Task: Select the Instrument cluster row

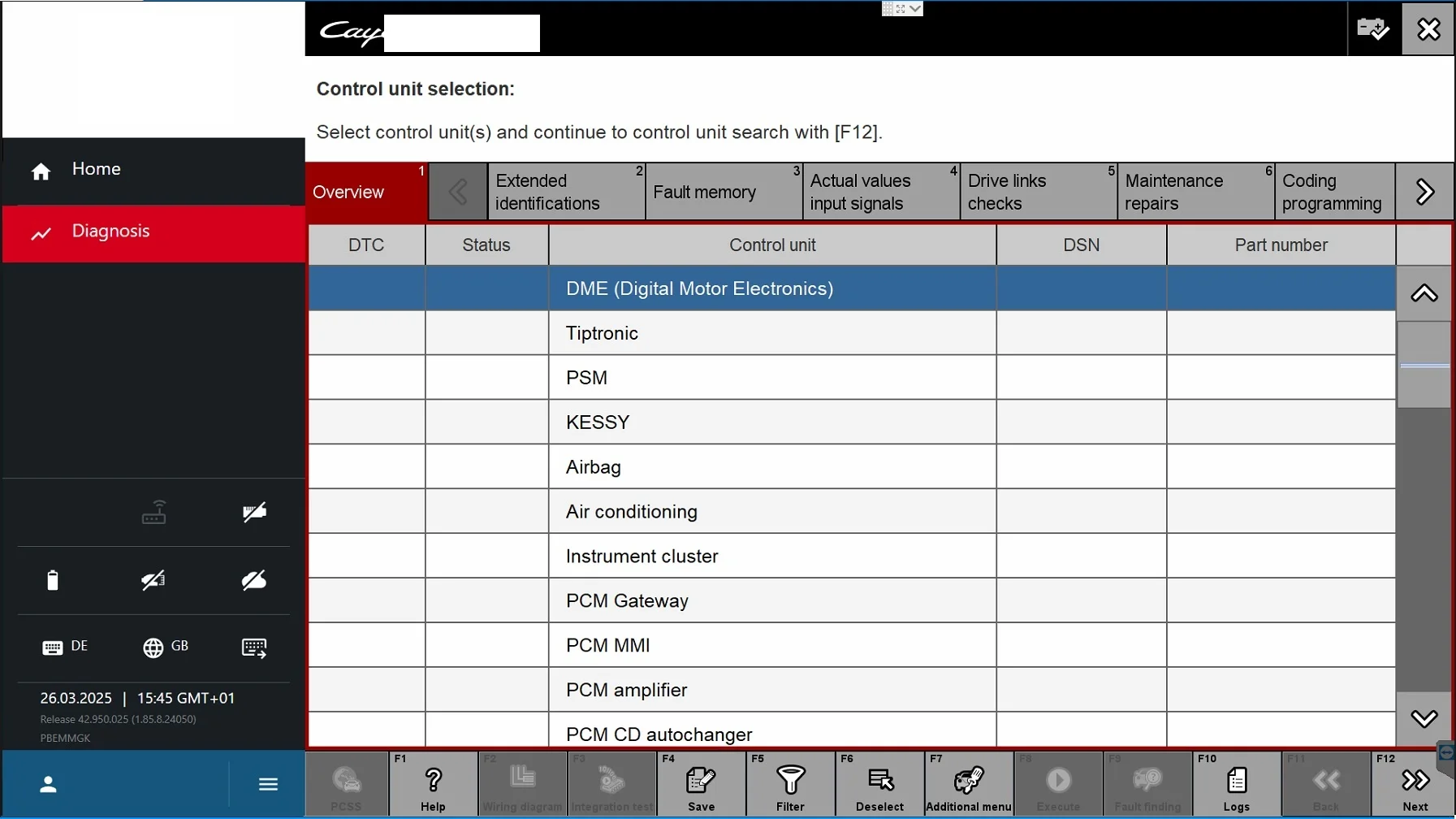Action: (852, 557)
